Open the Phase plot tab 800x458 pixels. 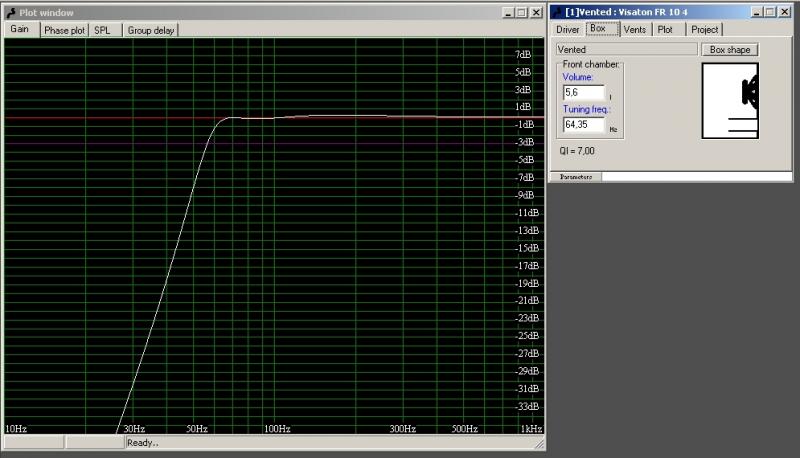coord(64,30)
